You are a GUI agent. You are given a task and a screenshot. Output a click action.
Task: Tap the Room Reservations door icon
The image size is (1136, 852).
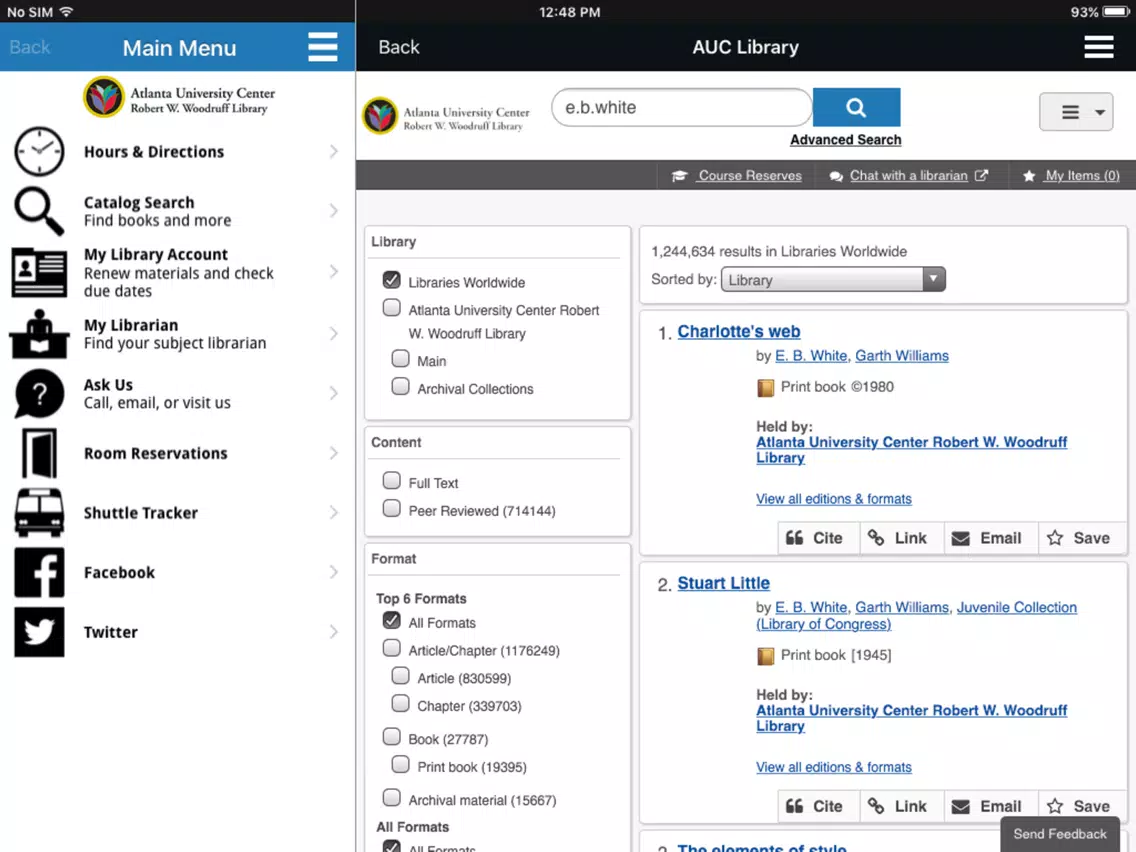(x=39, y=454)
